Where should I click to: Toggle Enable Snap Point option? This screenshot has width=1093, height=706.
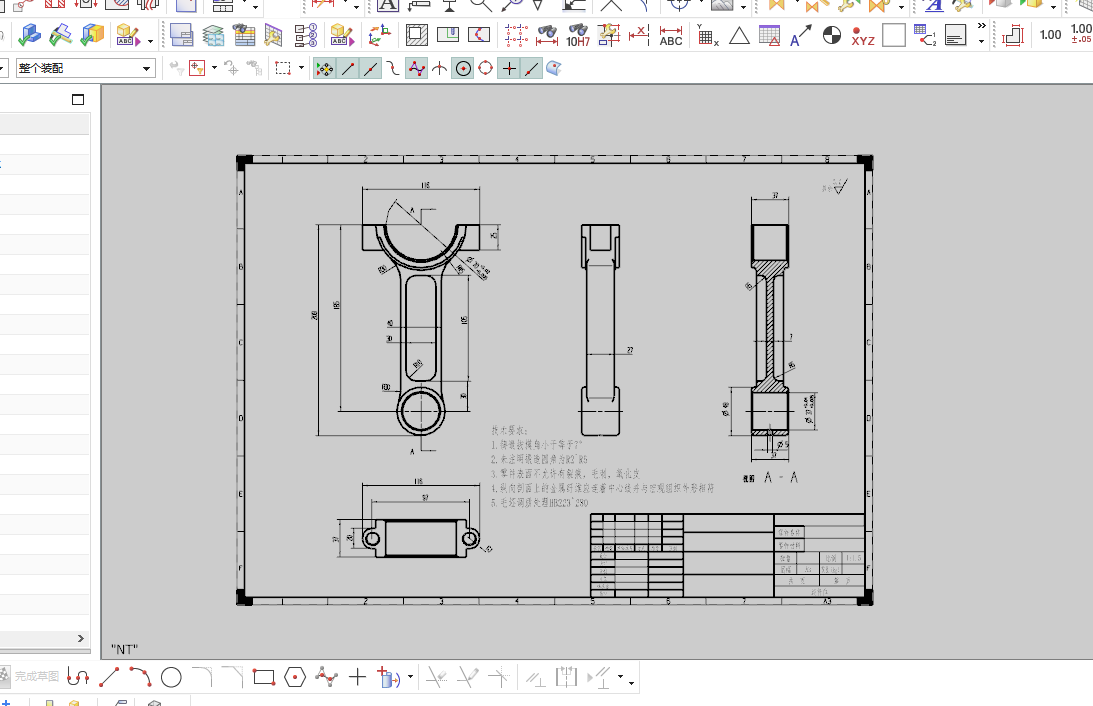tap(324, 68)
